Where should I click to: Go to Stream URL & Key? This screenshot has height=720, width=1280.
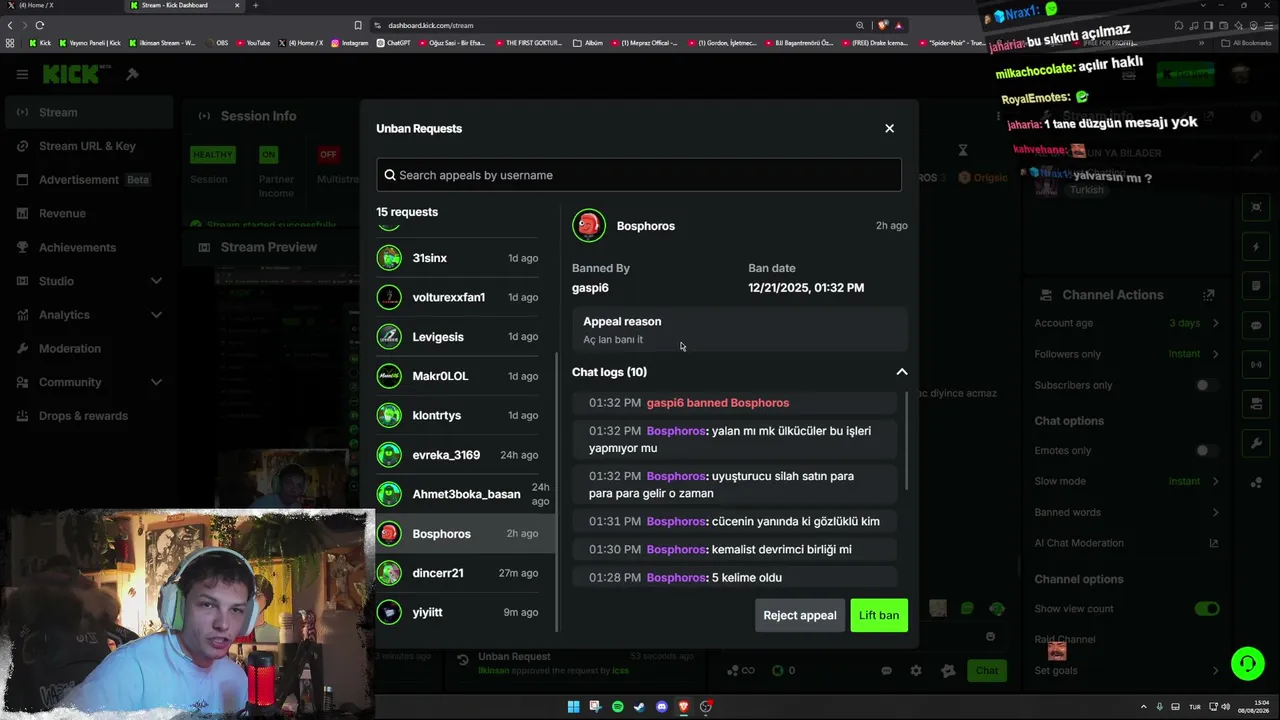tap(88, 146)
